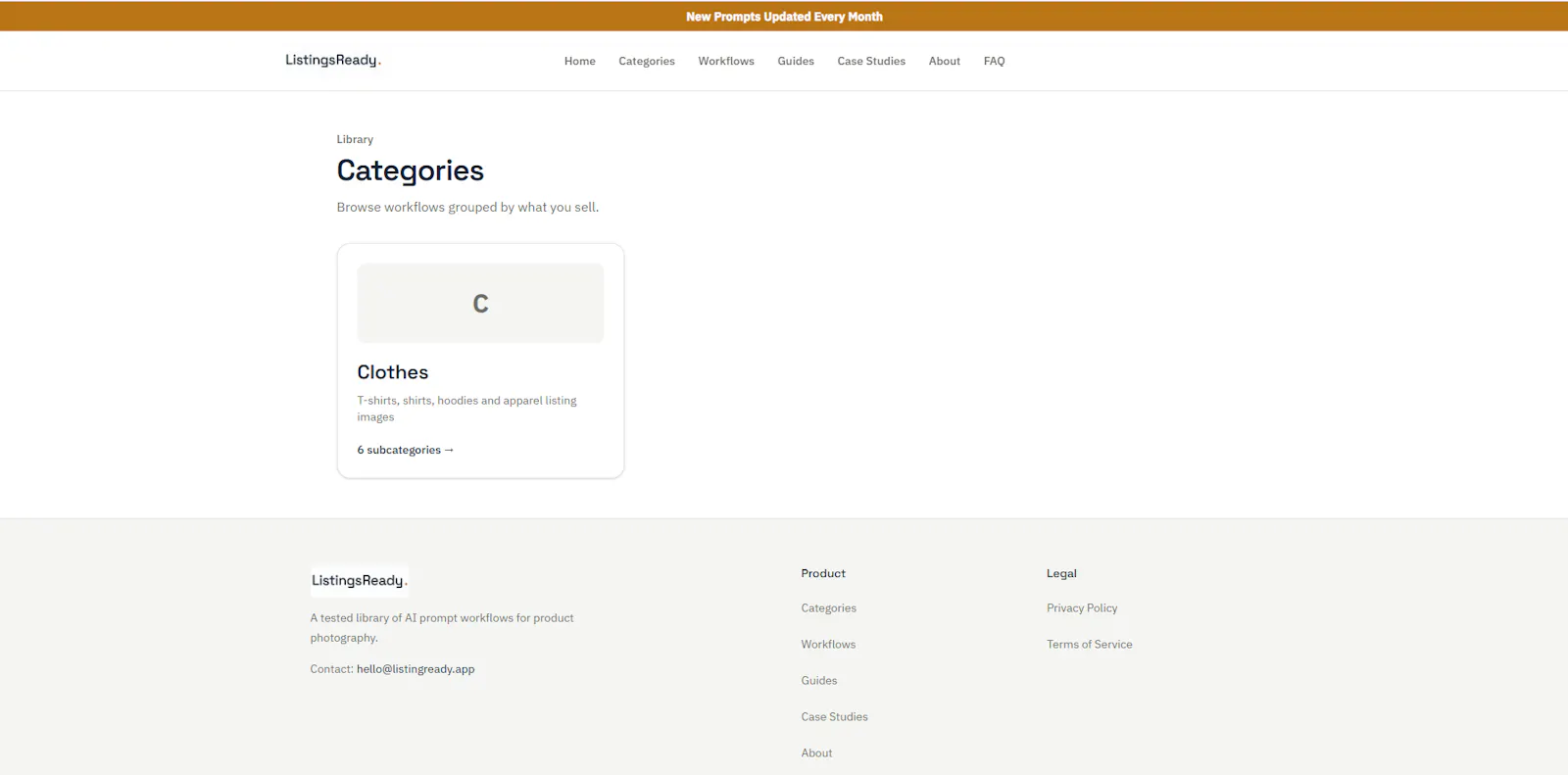Open Workflows link in footer Product column

coord(828,645)
